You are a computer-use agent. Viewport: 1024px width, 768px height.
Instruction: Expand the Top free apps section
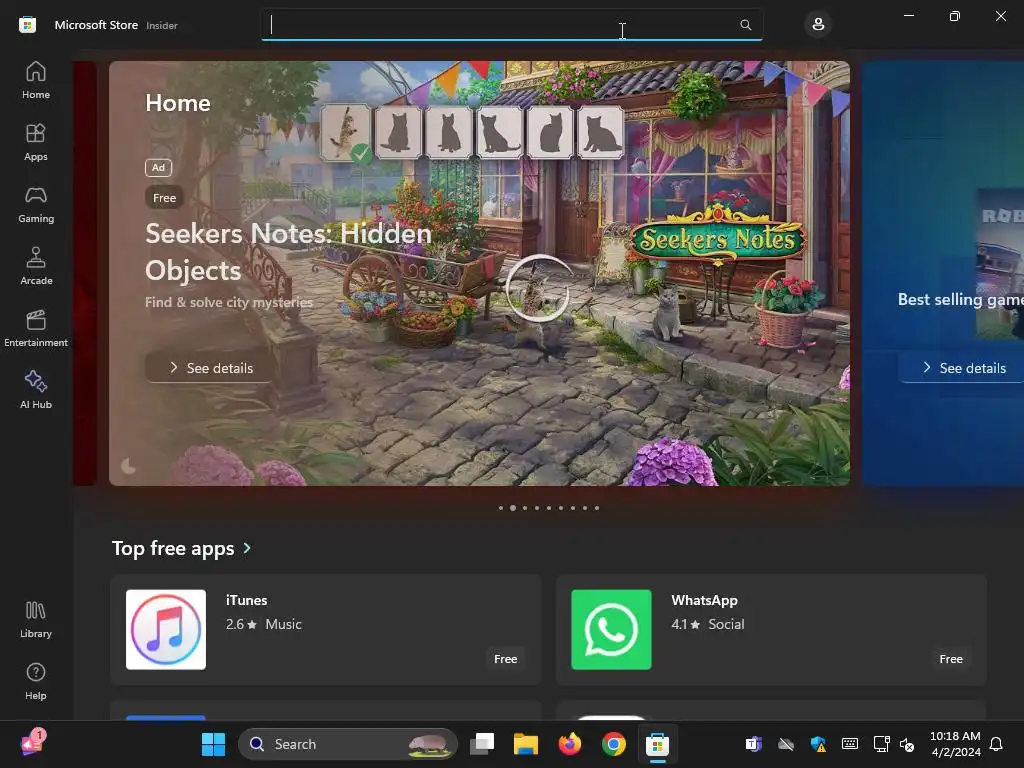[247, 548]
